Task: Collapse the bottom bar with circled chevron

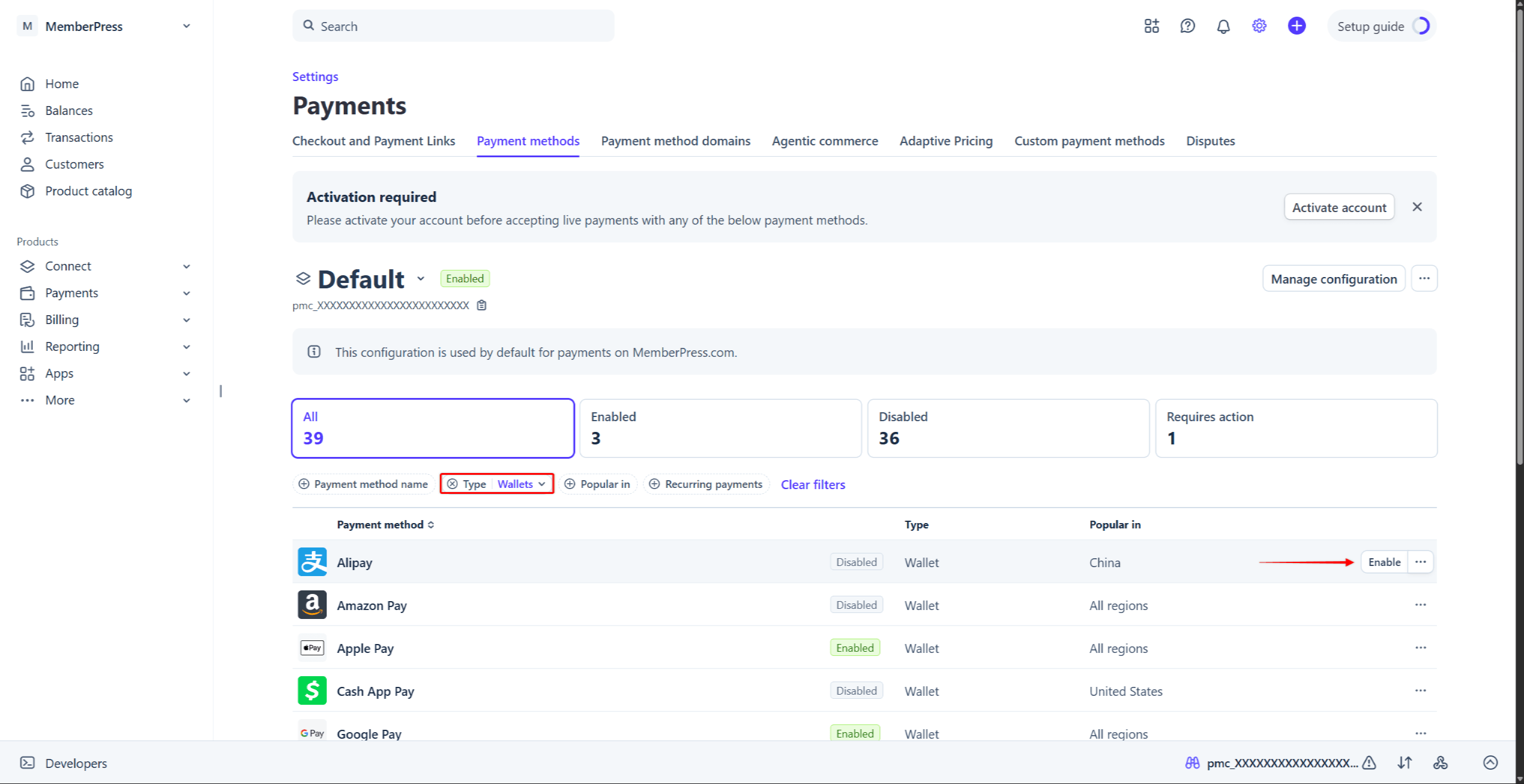Action: pos(1490,763)
